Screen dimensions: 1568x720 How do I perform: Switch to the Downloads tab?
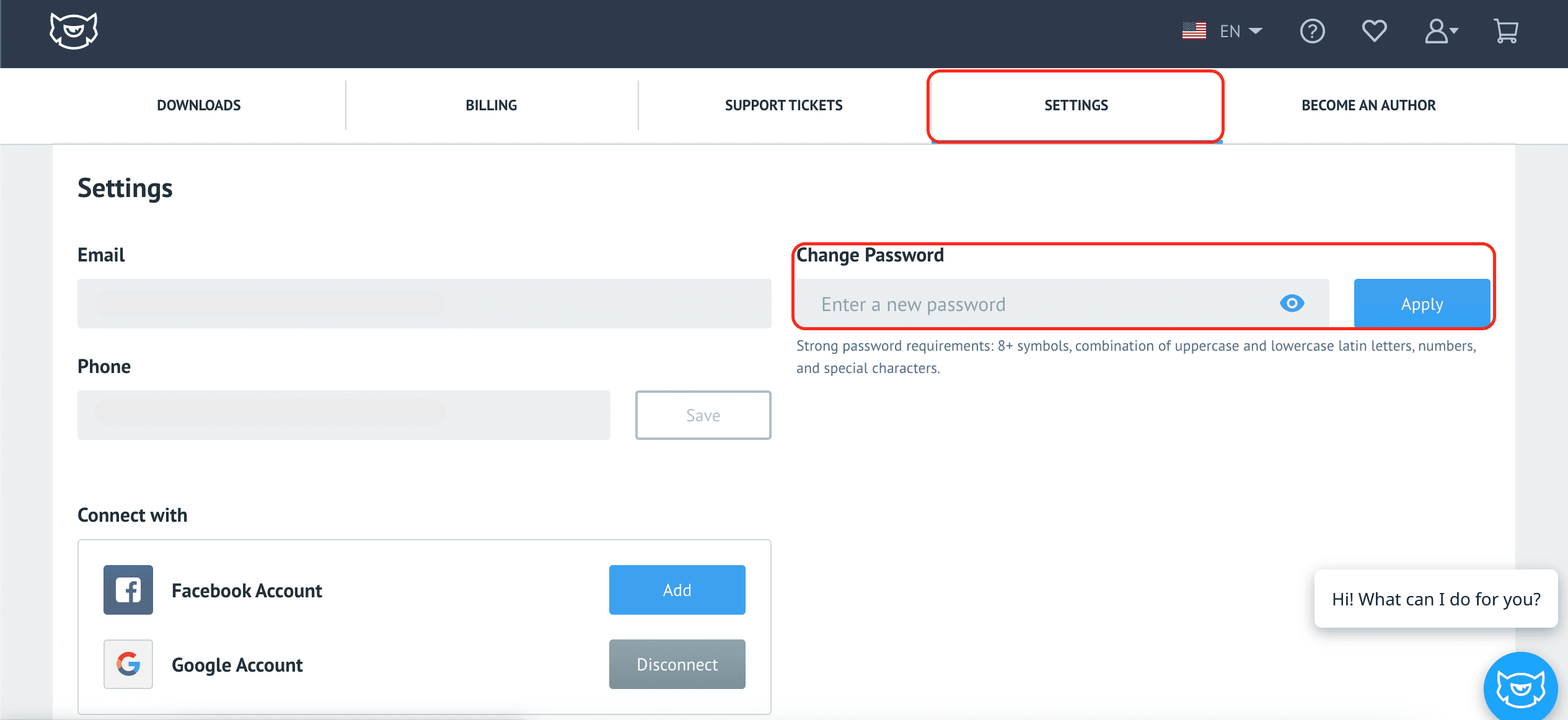[x=198, y=105]
